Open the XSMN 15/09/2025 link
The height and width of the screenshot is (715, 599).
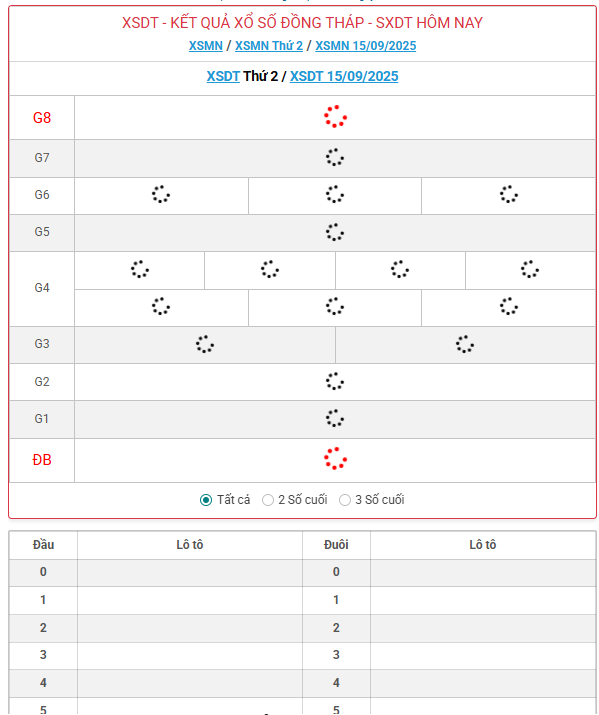pos(366,46)
